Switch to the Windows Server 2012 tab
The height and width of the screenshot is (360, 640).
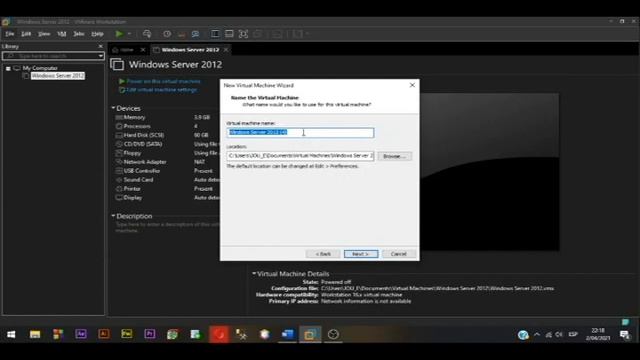(x=190, y=50)
